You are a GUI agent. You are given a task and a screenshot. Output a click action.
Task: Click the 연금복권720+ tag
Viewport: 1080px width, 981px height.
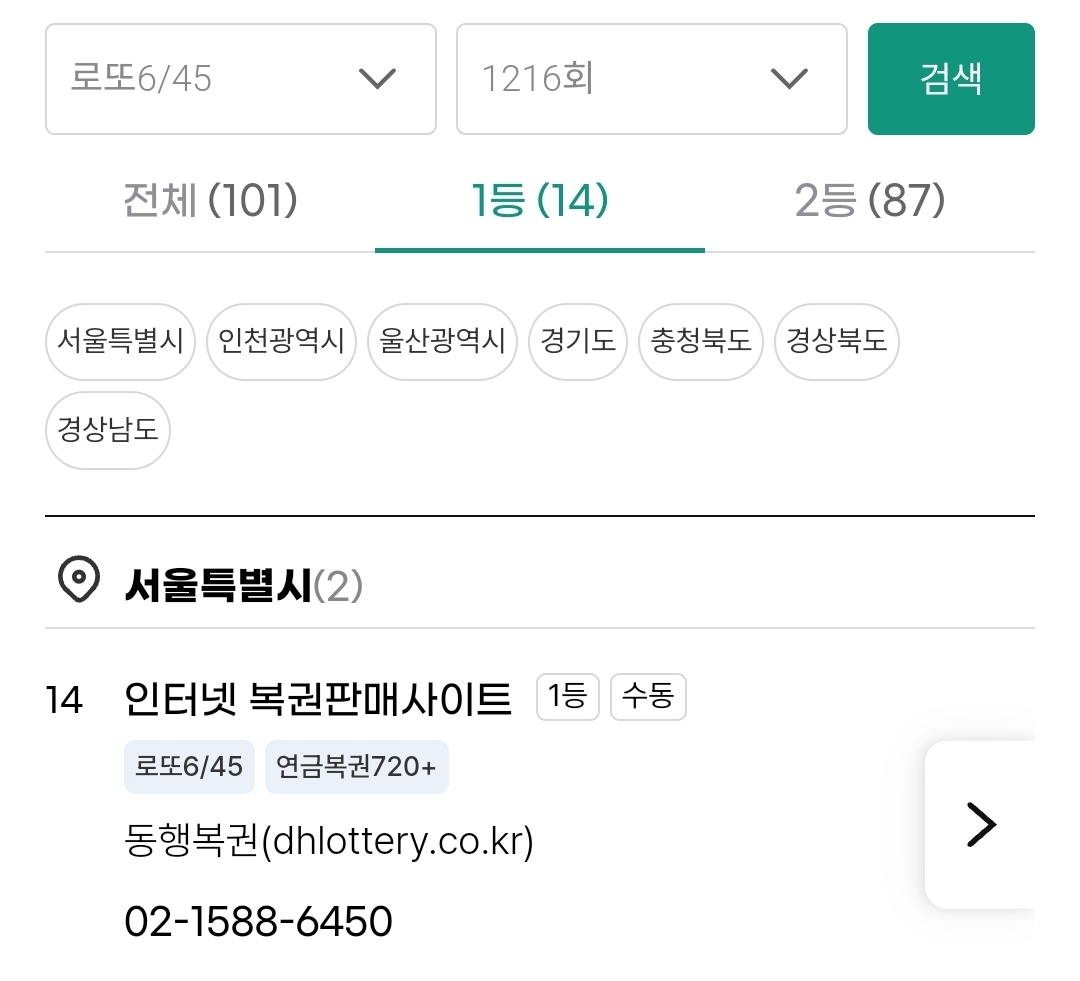[x=356, y=767]
